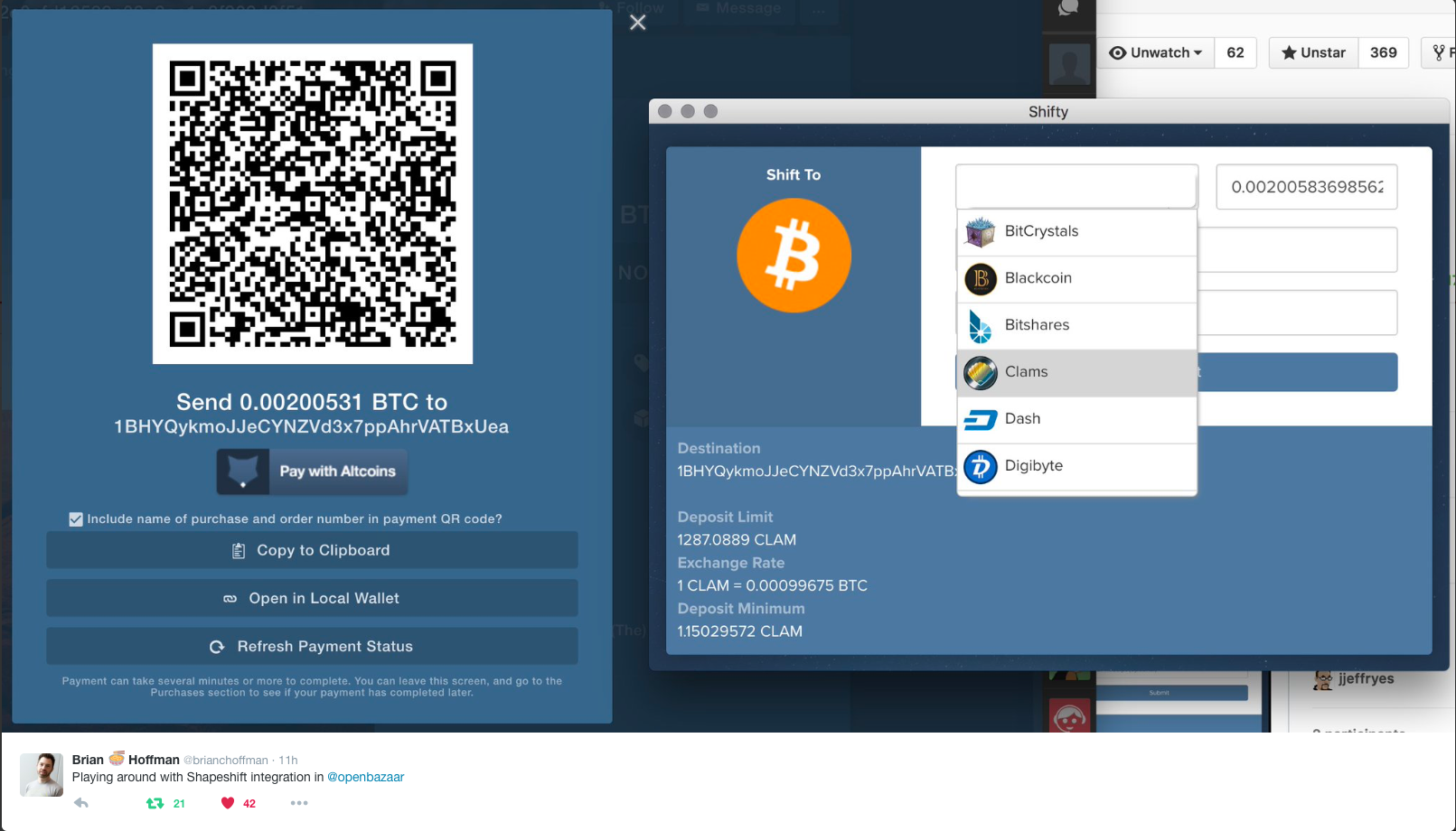Click the dimmed Message button behind modal
The height and width of the screenshot is (831, 1456).
coord(739,9)
